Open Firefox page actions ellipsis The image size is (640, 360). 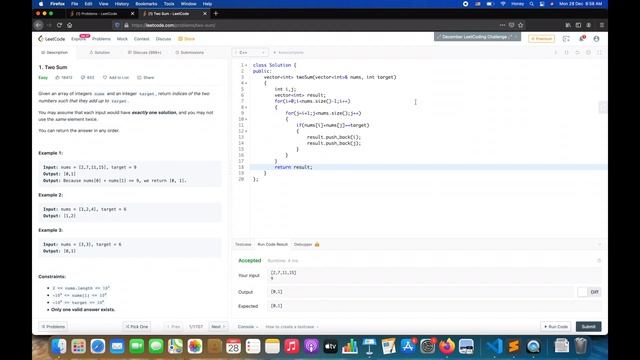coord(502,25)
